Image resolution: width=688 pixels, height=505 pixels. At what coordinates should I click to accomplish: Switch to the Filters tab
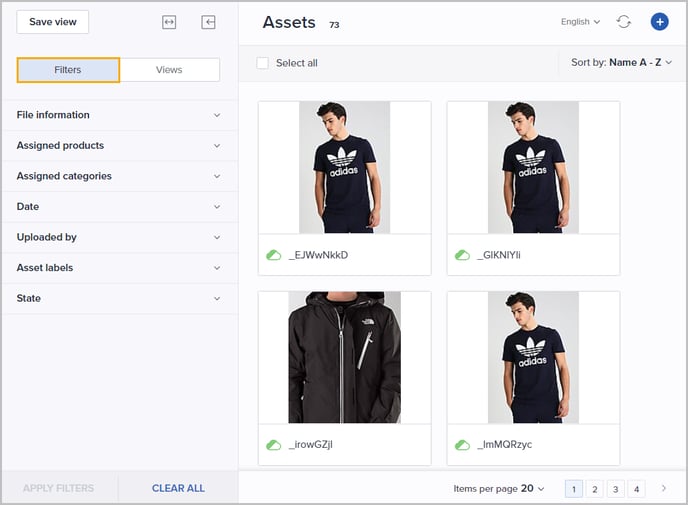point(68,70)
